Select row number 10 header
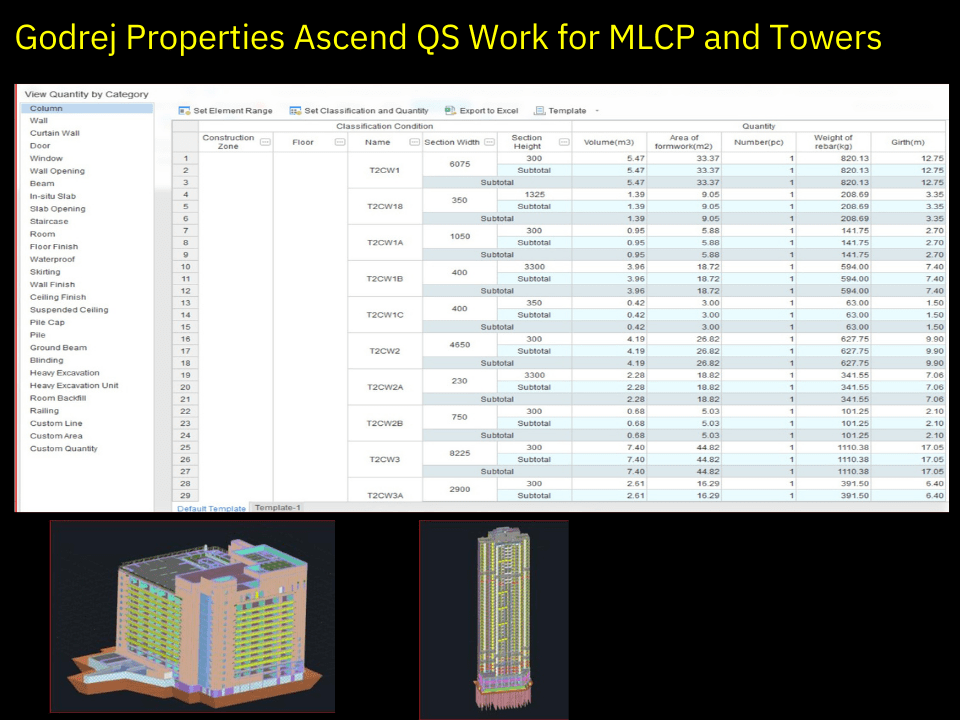The height and width of the screenshot is (720, 960). (x=186, y=267)
